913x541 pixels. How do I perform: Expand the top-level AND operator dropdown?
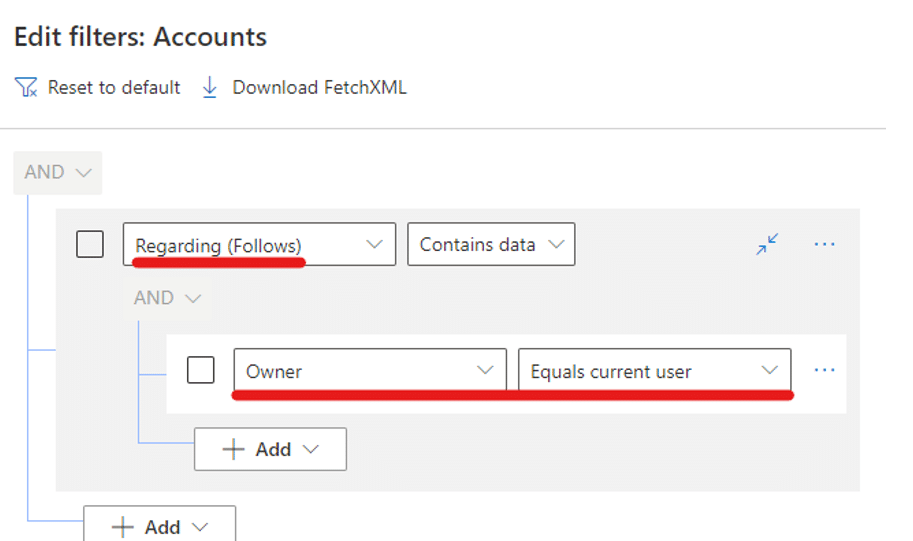(57, 172)
